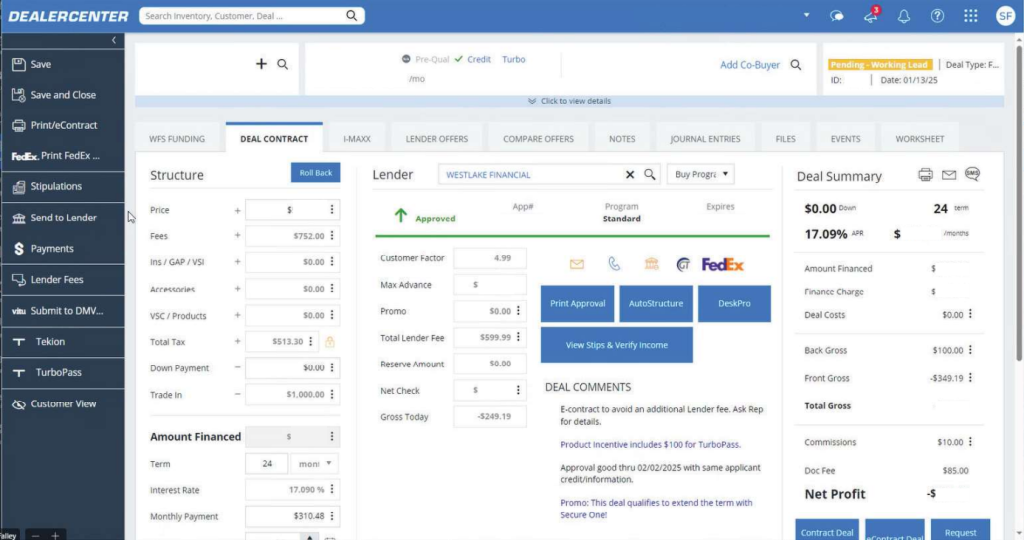Click into the top search input field
Viewport: 1024px width, 540px height.
(x=243, y=16)
